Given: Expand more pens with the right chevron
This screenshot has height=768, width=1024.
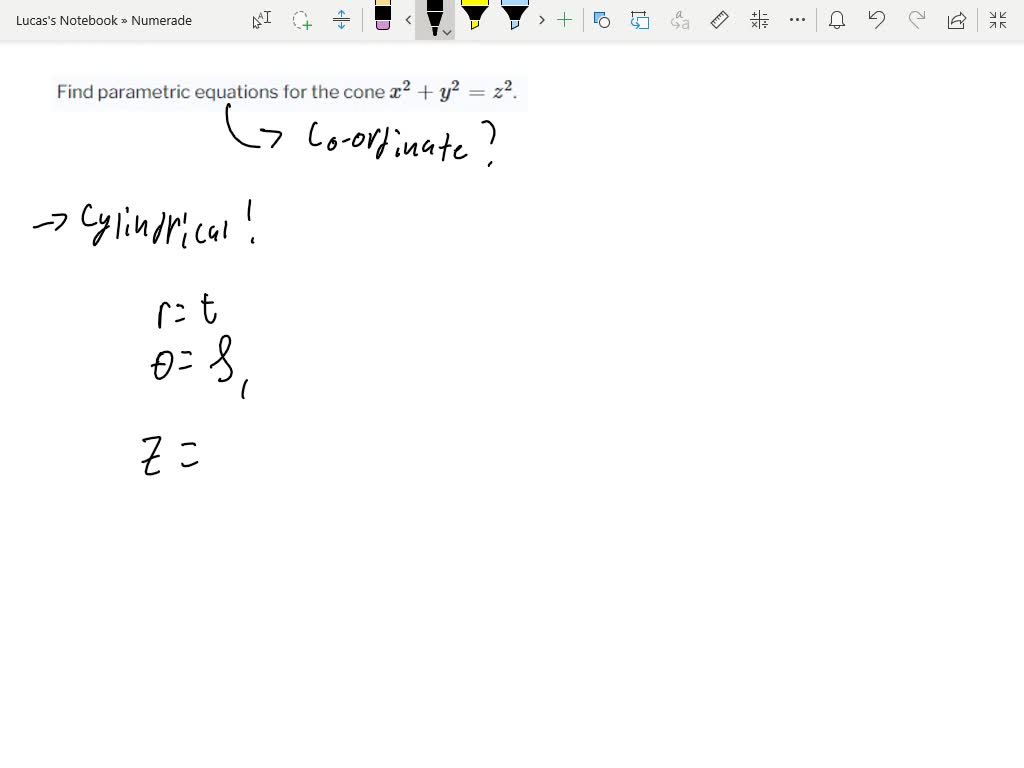Looking at the screenshot, I should point(541,19).
